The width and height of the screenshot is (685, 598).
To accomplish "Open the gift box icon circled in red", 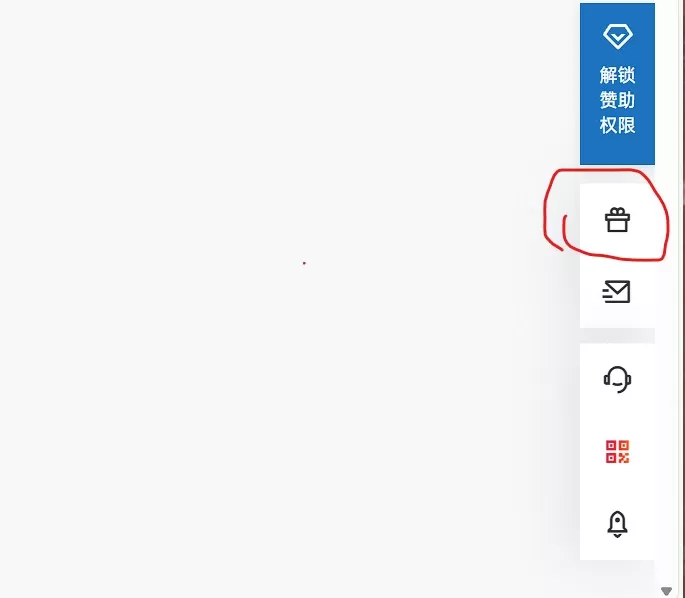I will click(x=617, y=220).
